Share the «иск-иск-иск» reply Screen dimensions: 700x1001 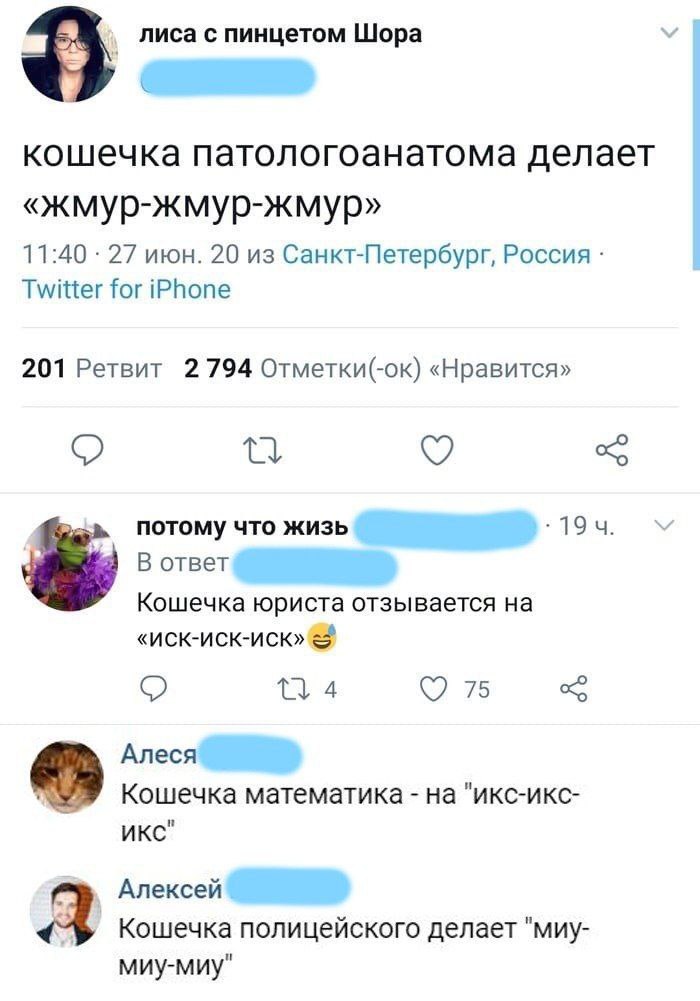click(x=572, y=688)
